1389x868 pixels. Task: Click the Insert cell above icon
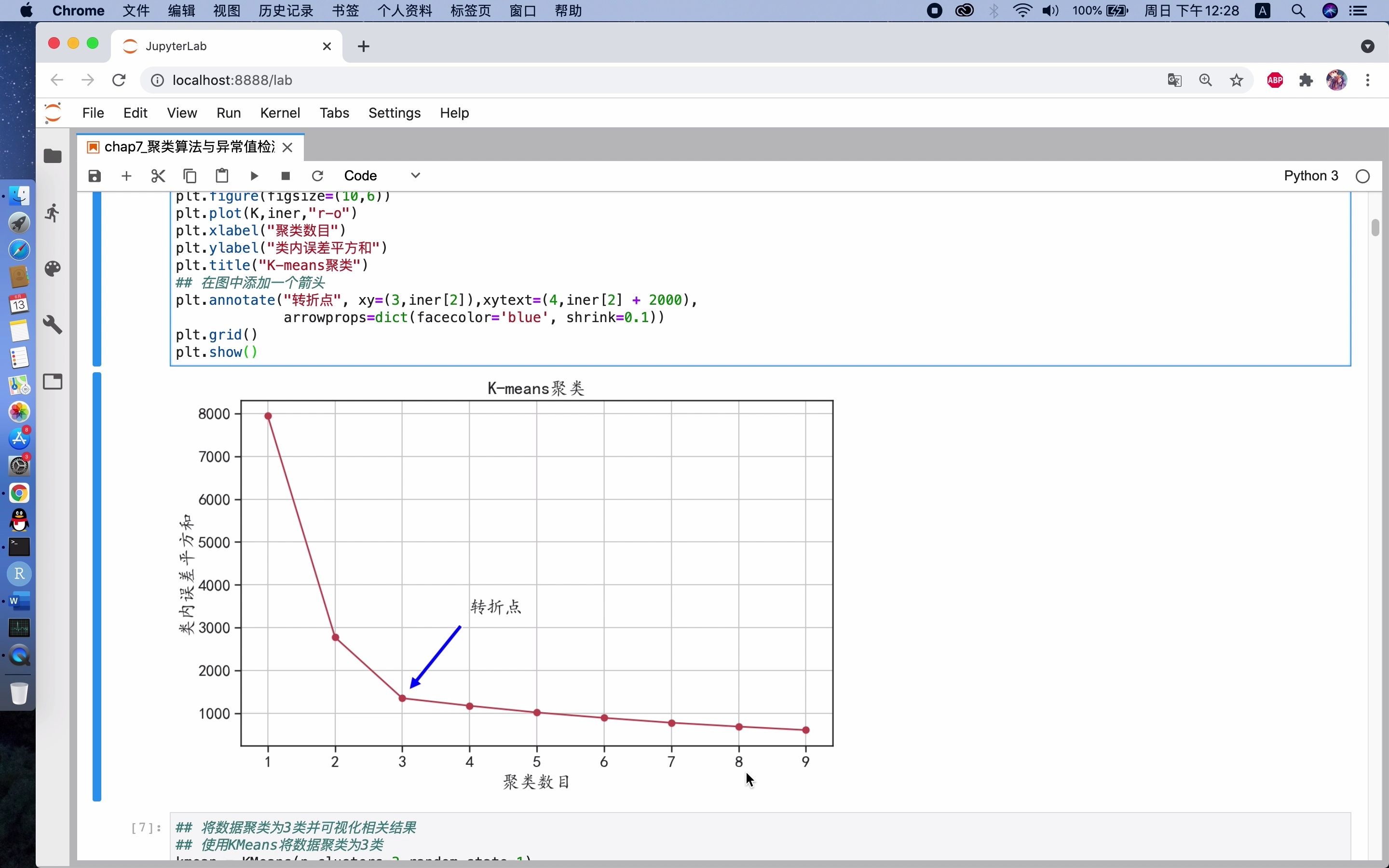coord(126,175)
